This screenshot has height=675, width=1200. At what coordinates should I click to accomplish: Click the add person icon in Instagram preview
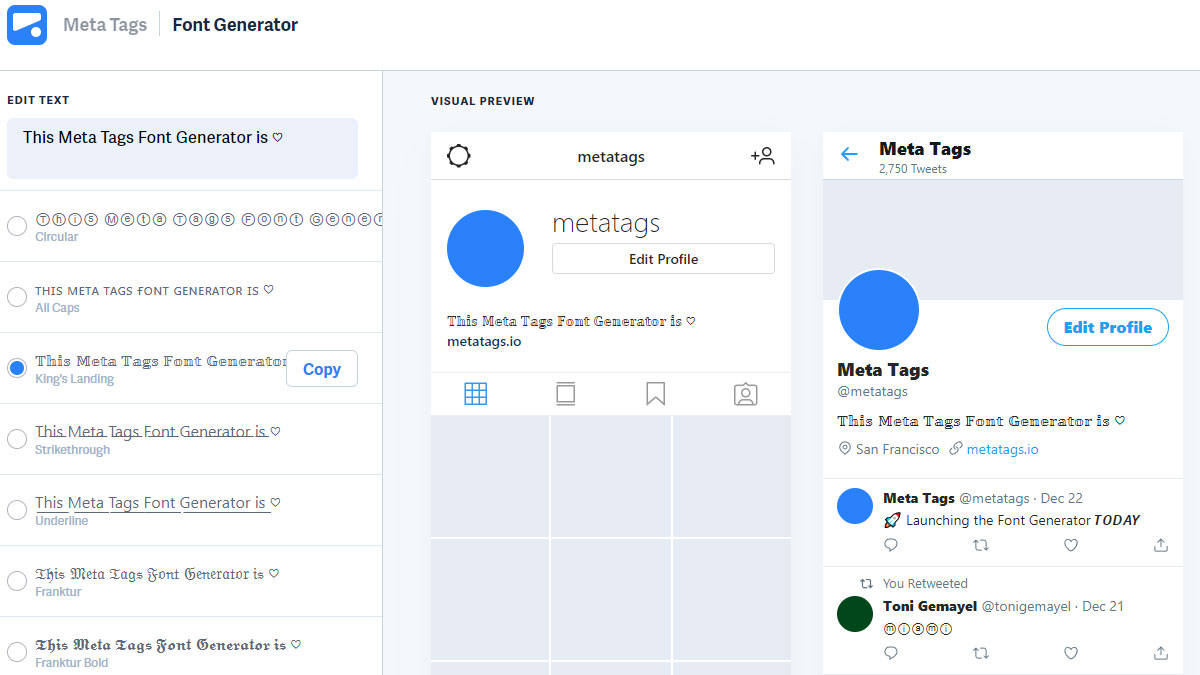(763, 156)
